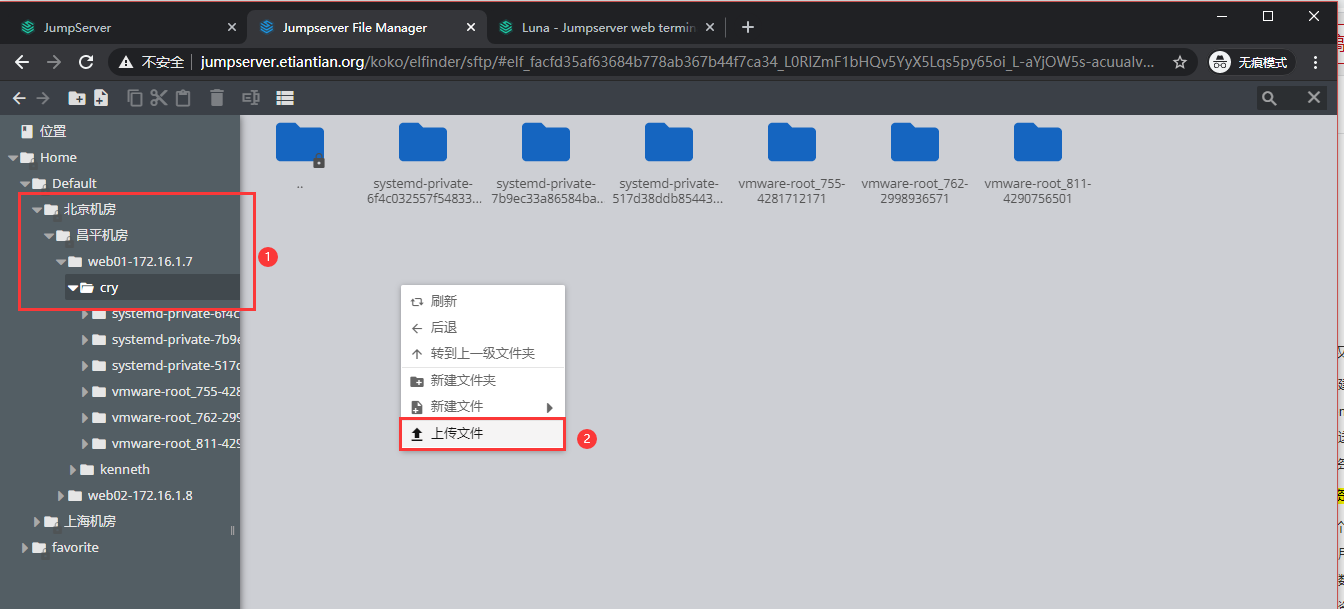The width and height of the screenshot is (1344, 609).
Task: Switch to the JumpServer tab
Action: [125, 27]
